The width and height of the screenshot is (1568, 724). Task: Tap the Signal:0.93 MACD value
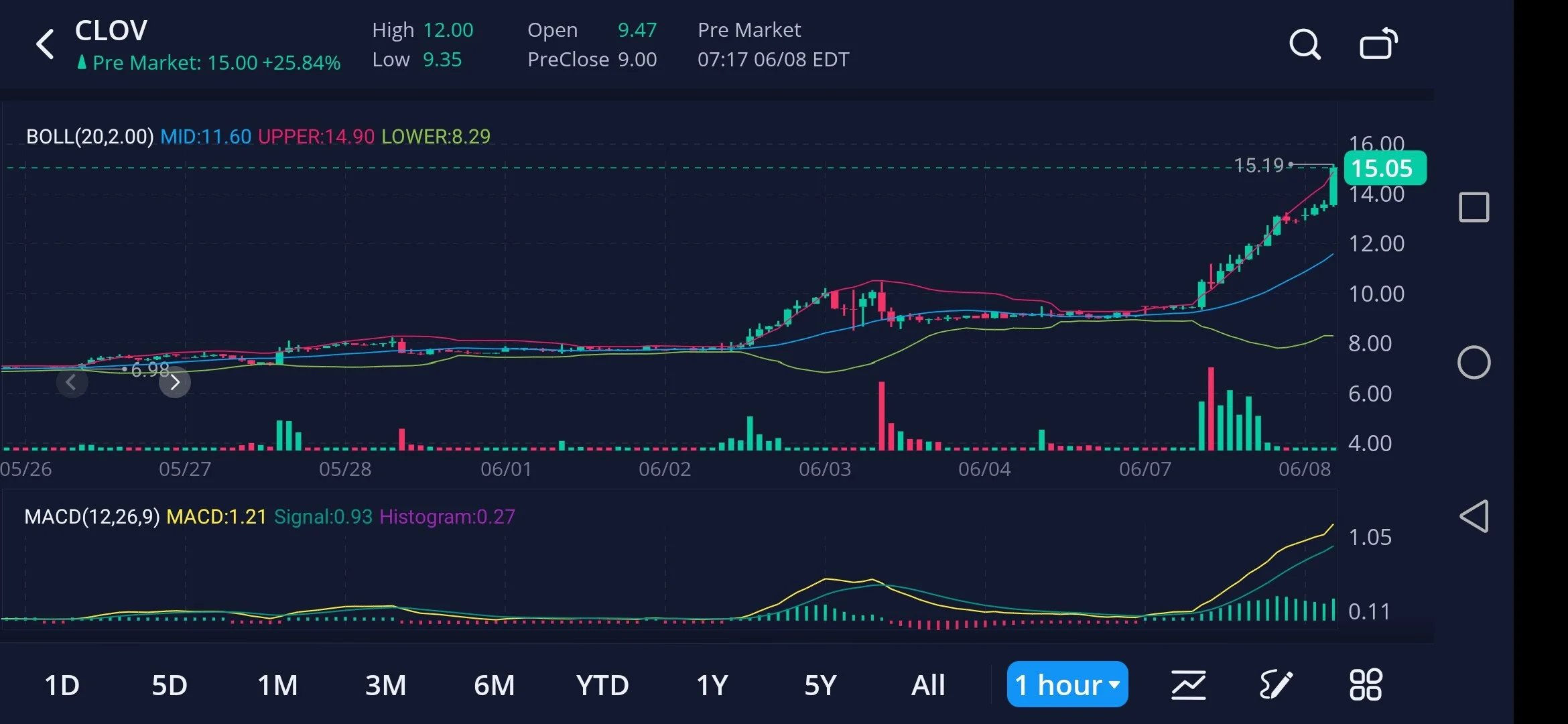click(x=323, y=517)
